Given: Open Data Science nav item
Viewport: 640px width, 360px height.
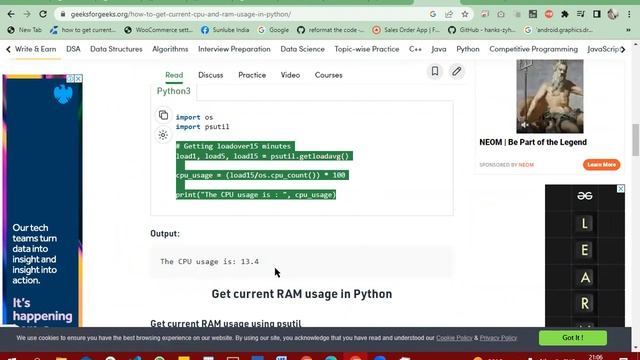Looking at the screenshot, I should pos(302,49).
